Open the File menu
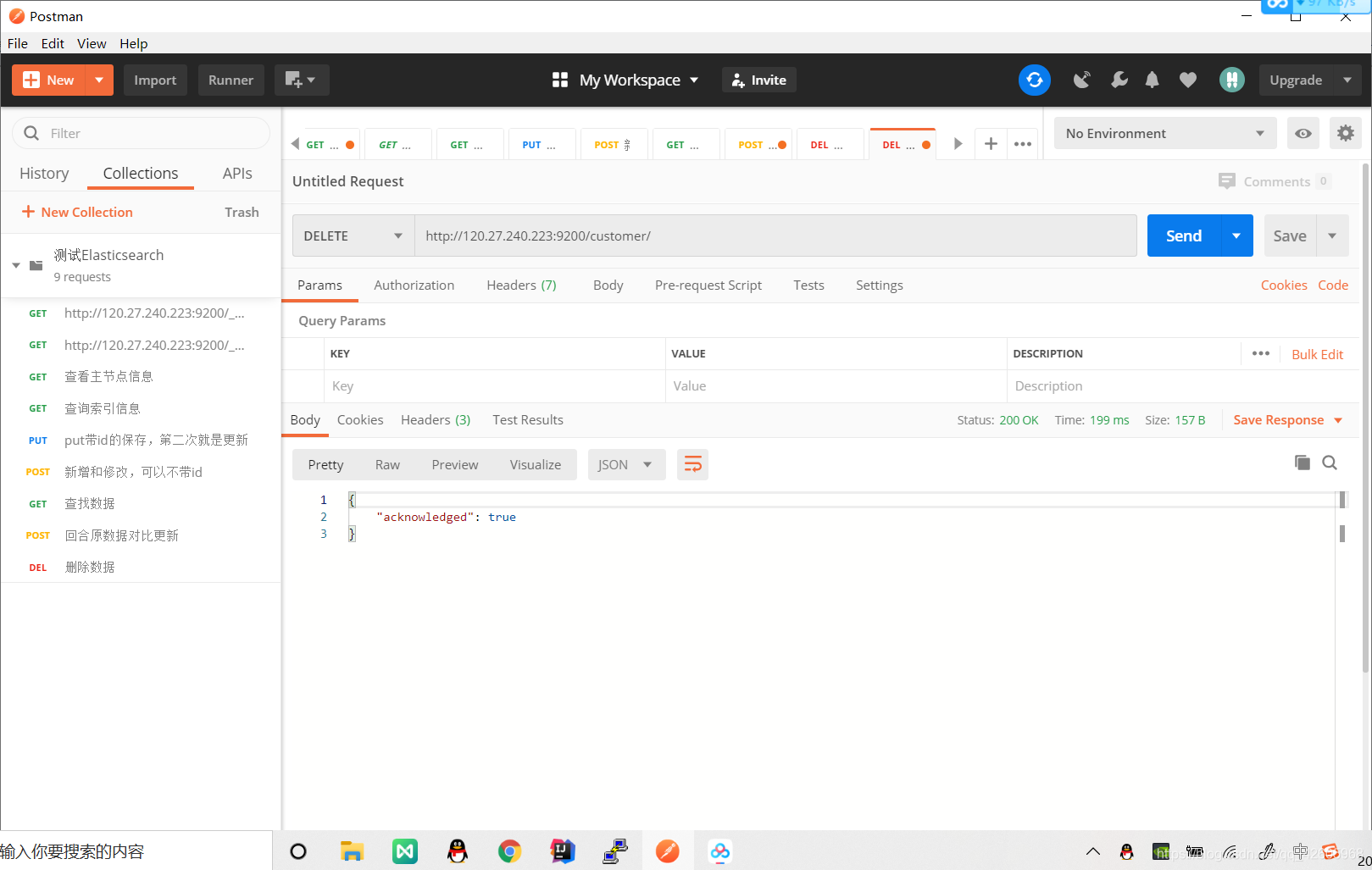This screenshot has width=1372, height=870. tap(18, 43)
